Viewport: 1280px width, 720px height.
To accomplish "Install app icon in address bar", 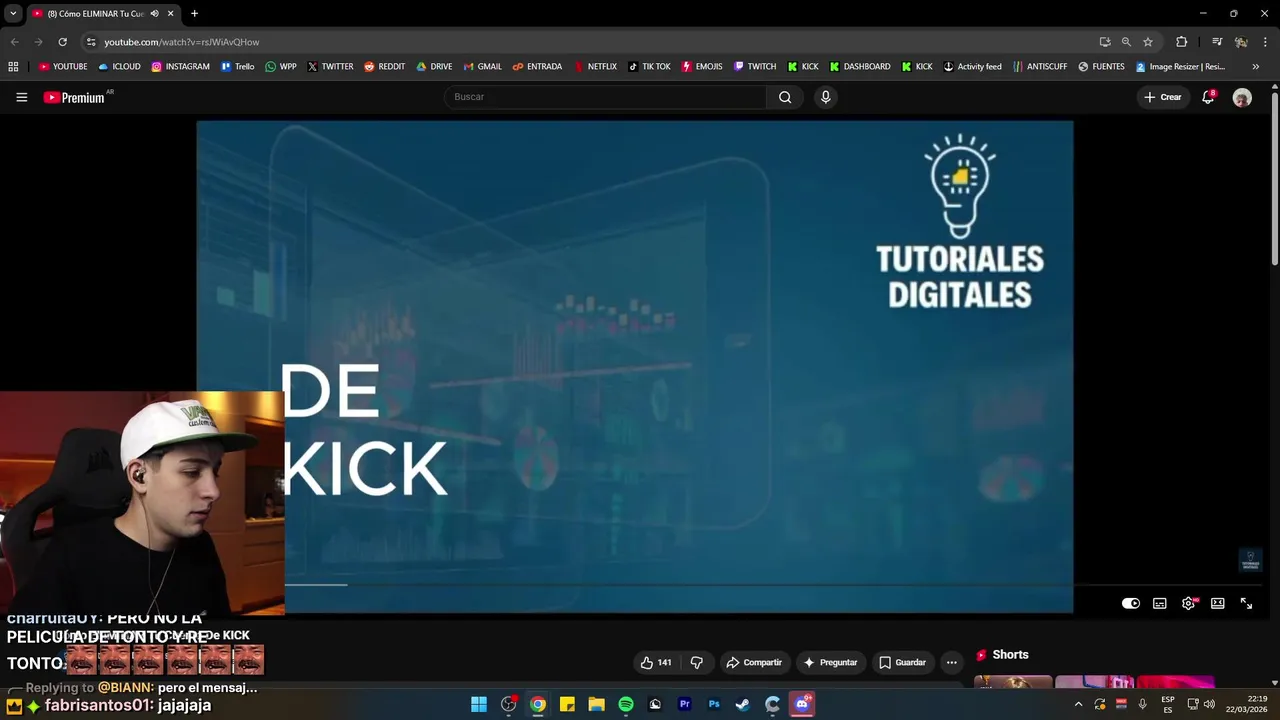I will pos(1105,42).
